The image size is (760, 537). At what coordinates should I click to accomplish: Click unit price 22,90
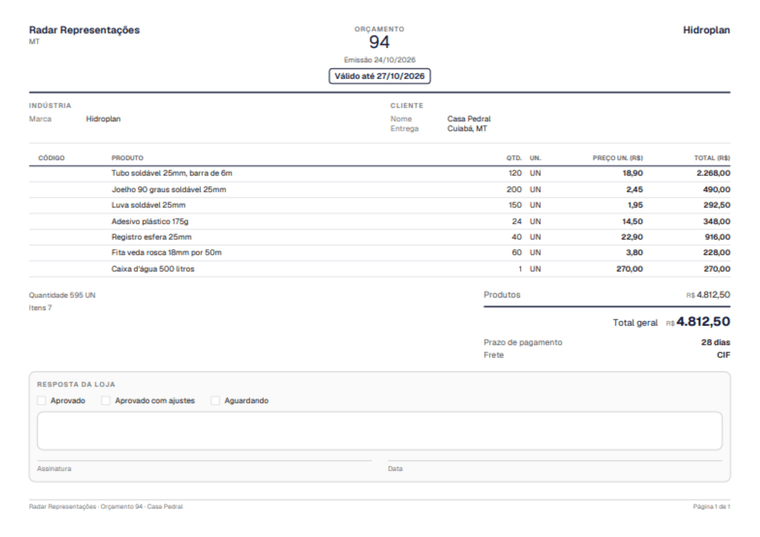click(x=632, y=237)
